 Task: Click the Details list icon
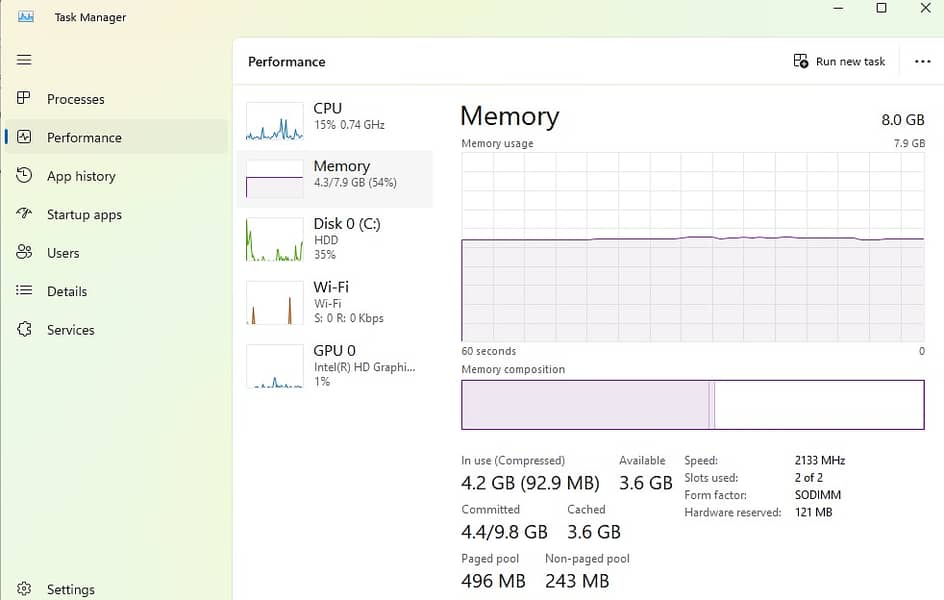[24, 291]
